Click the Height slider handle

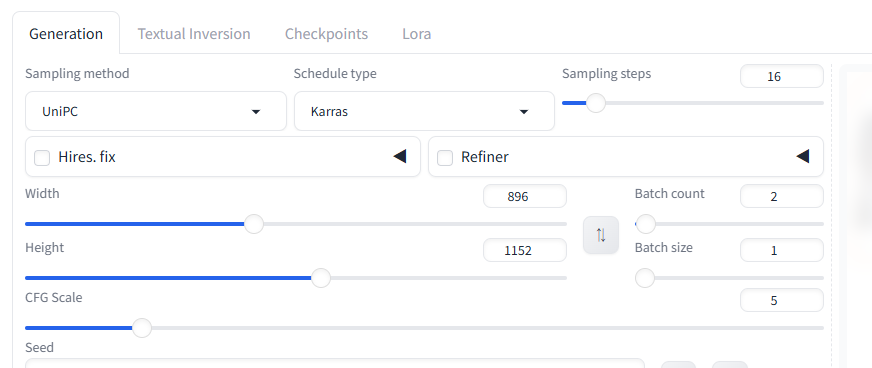[320, 278]
